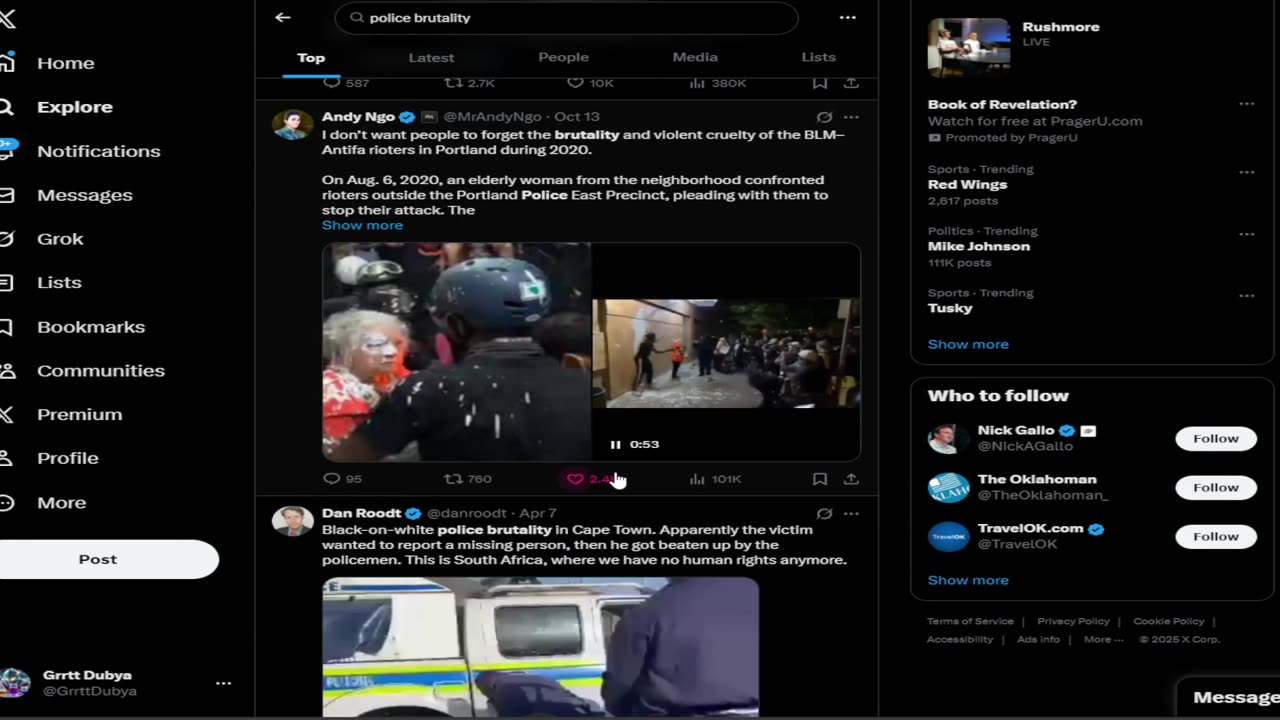
Task: Open options for Red Wings trend
Action: tap(1246, 172)
